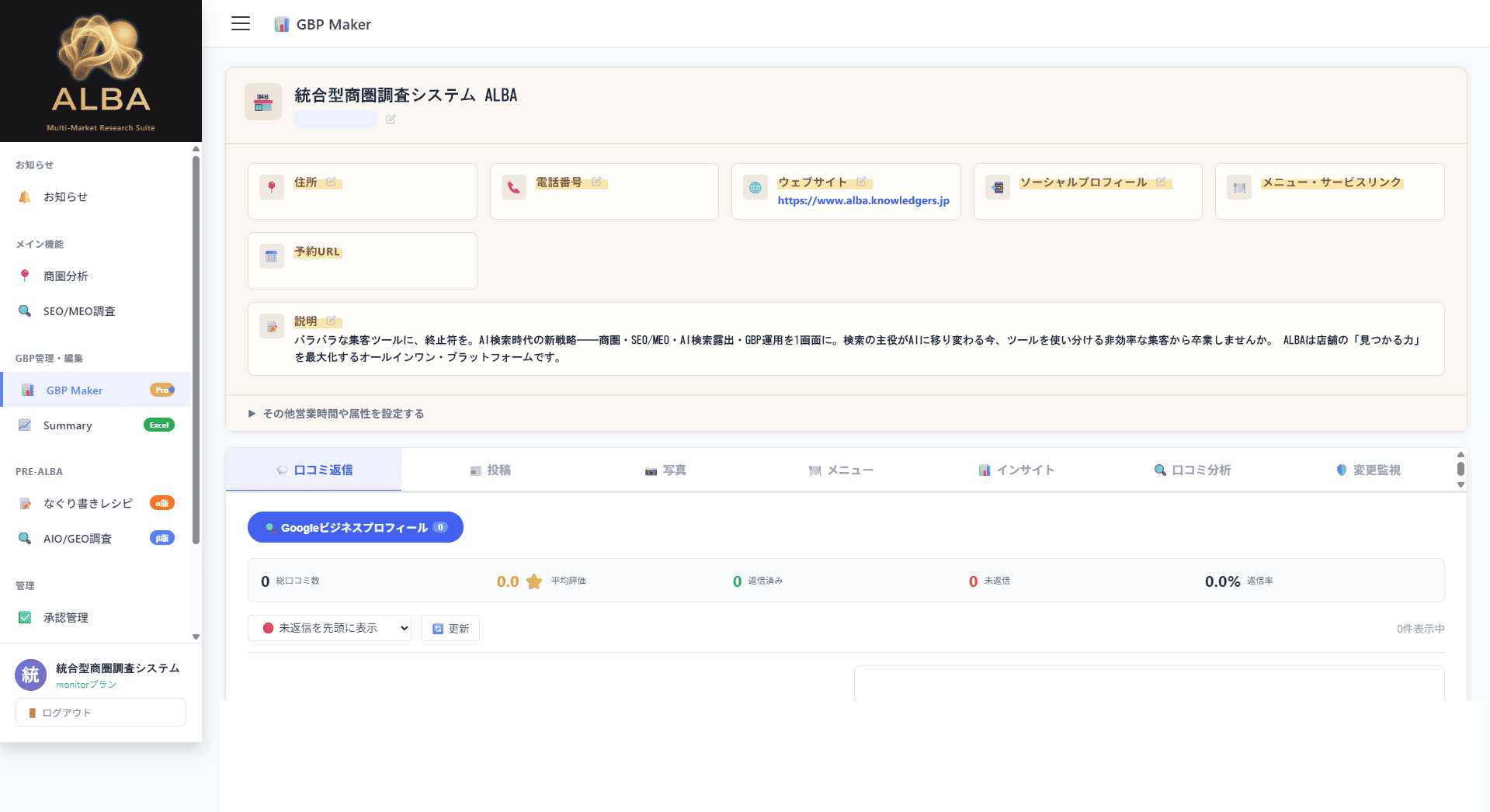Click the ウェブサイト globe icon
This screenshot has height=812, width=1490.
click(x=755, y=187)
